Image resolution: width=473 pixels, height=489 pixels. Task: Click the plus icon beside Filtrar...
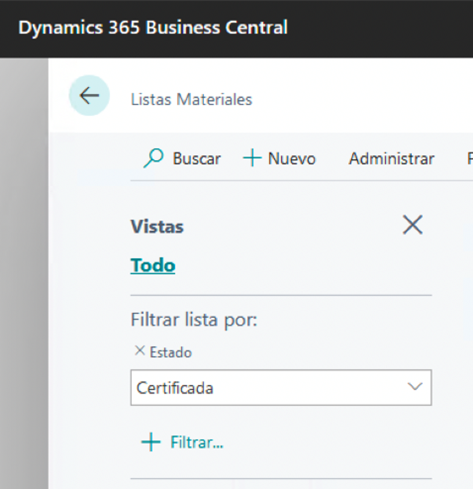click(151, 442)
